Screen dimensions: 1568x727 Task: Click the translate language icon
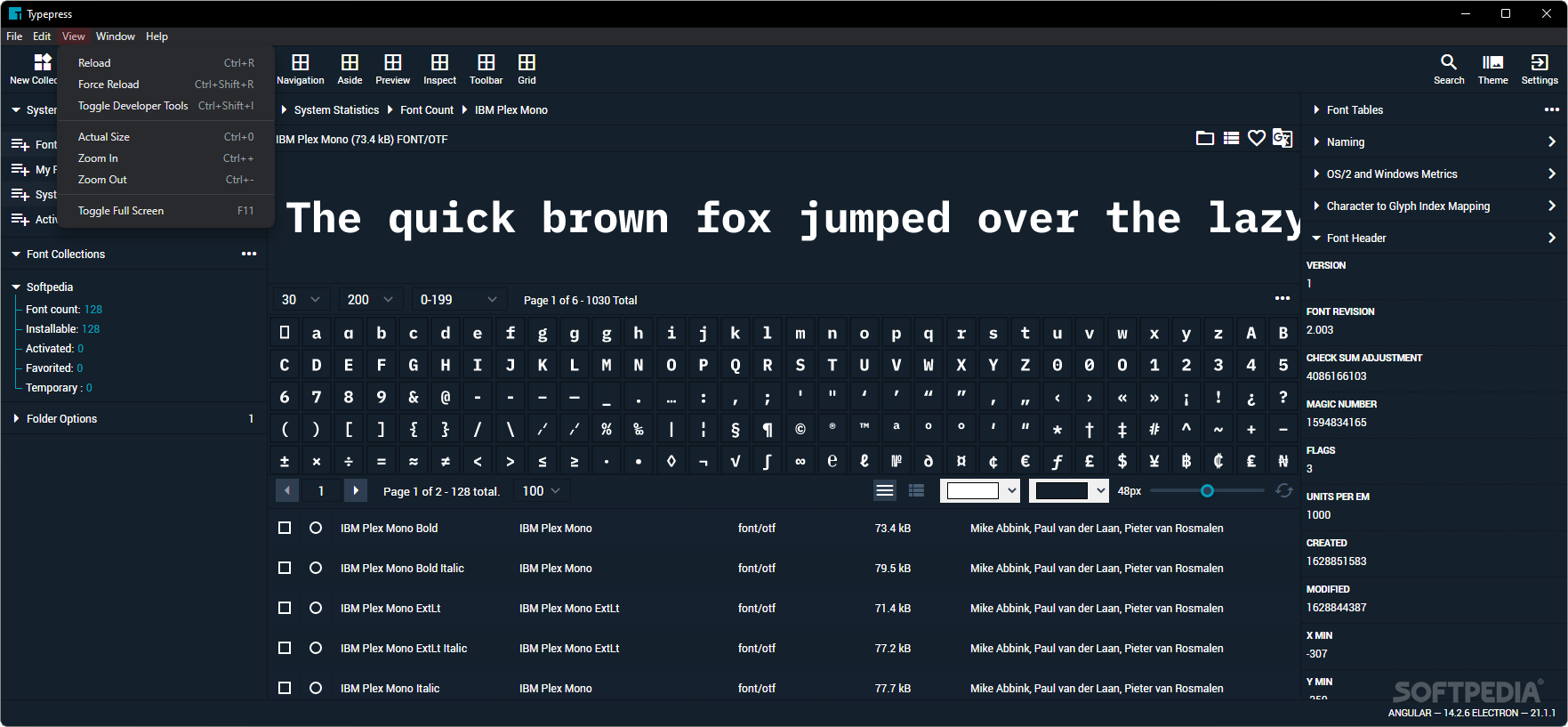(x=1283, y=138)
